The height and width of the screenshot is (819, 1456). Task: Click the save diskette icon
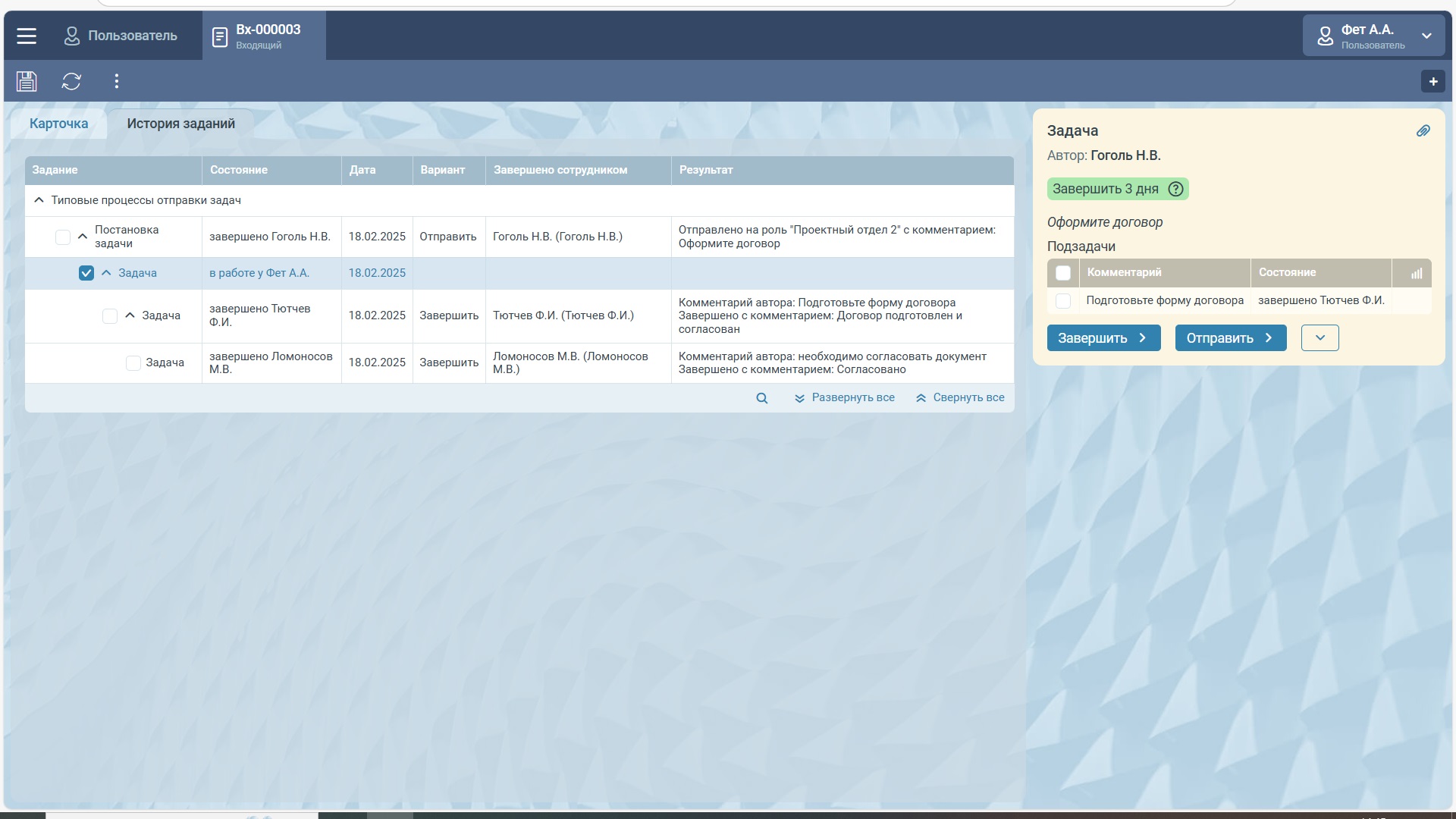27,81
